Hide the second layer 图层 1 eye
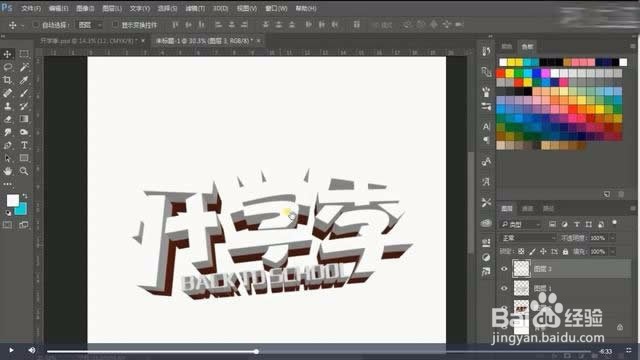 tap(504, 288)
